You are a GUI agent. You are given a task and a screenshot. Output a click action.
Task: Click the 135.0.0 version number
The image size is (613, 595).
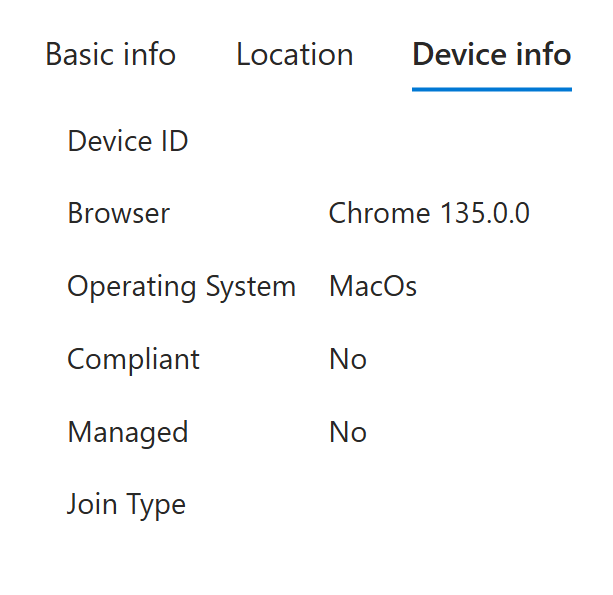[x=483, y=213]
